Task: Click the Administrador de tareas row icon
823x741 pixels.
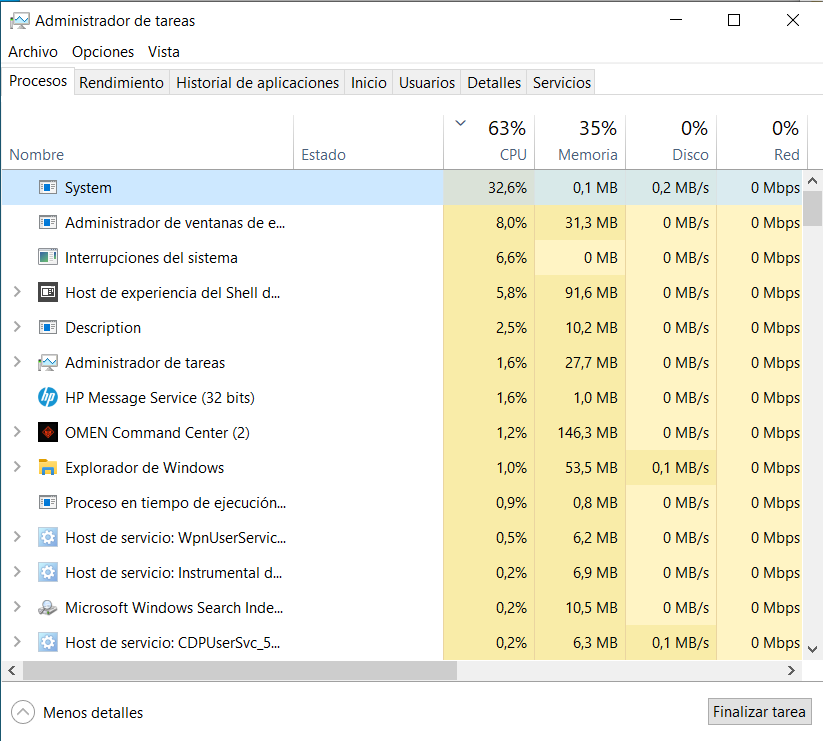Action: point(48,363)
